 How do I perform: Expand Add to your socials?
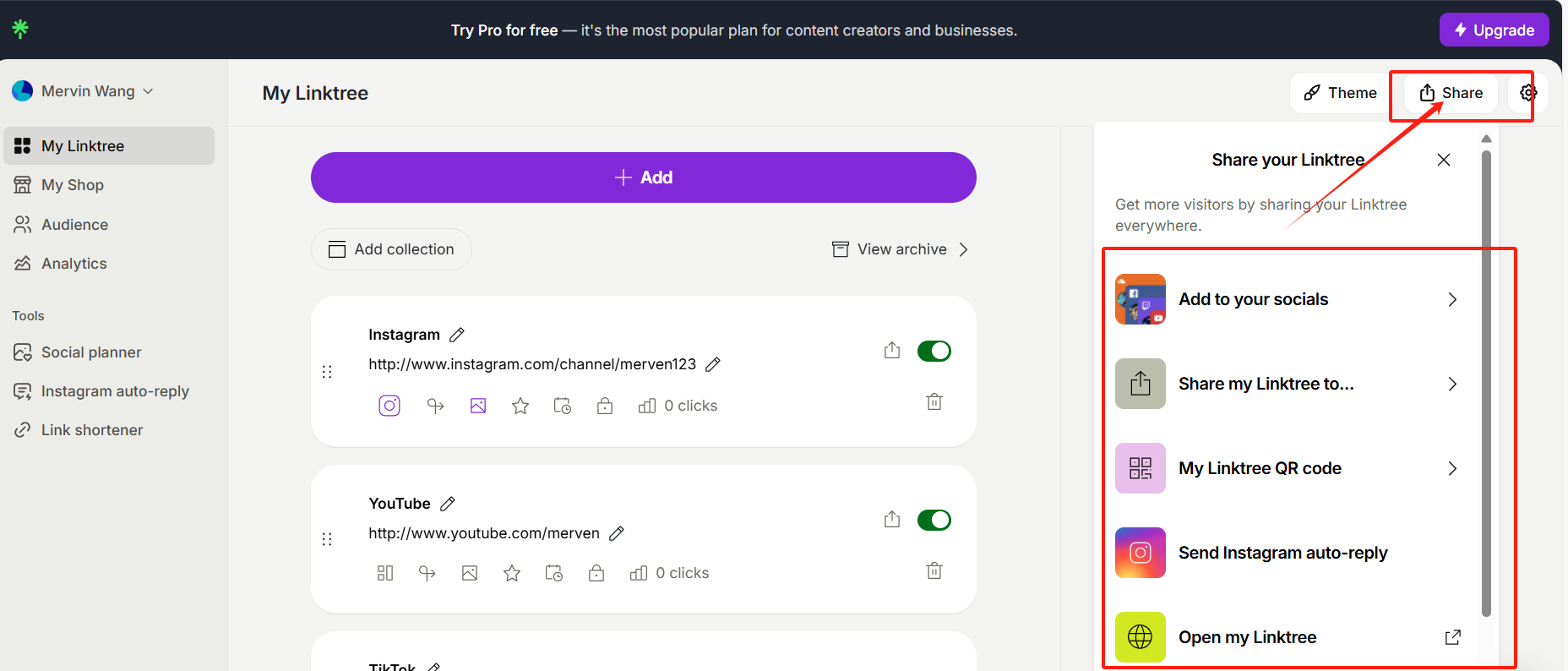coord(1287,299)
